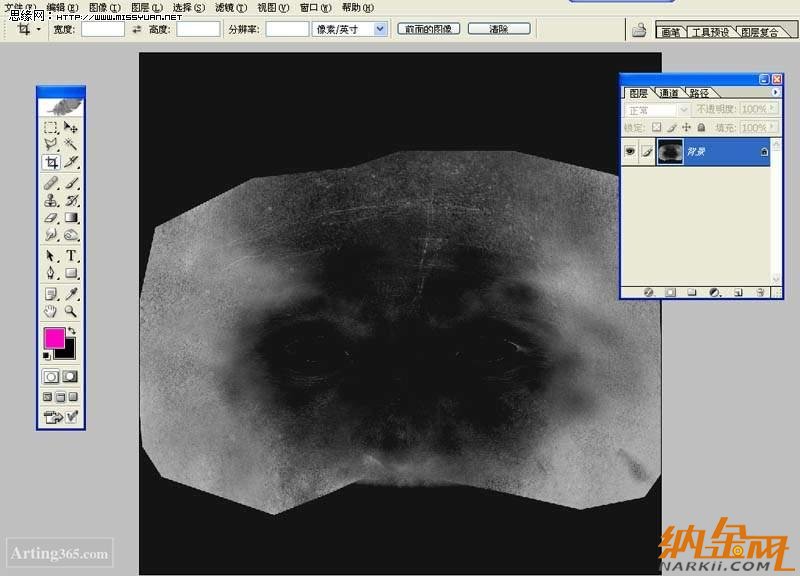Viewport: 800px width, 576px height.
Task: Click 前面的图像 Front Image button
Action: coord(429,29)
